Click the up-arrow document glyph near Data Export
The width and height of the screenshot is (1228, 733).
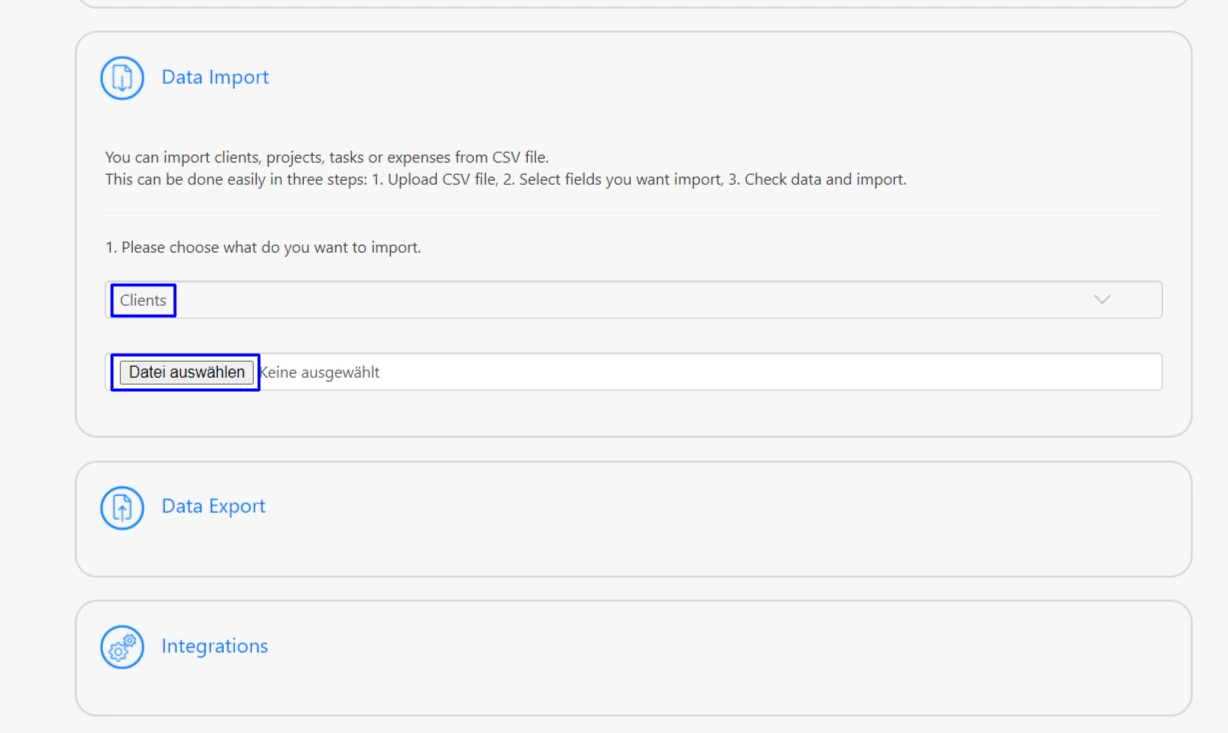[121, 507]
